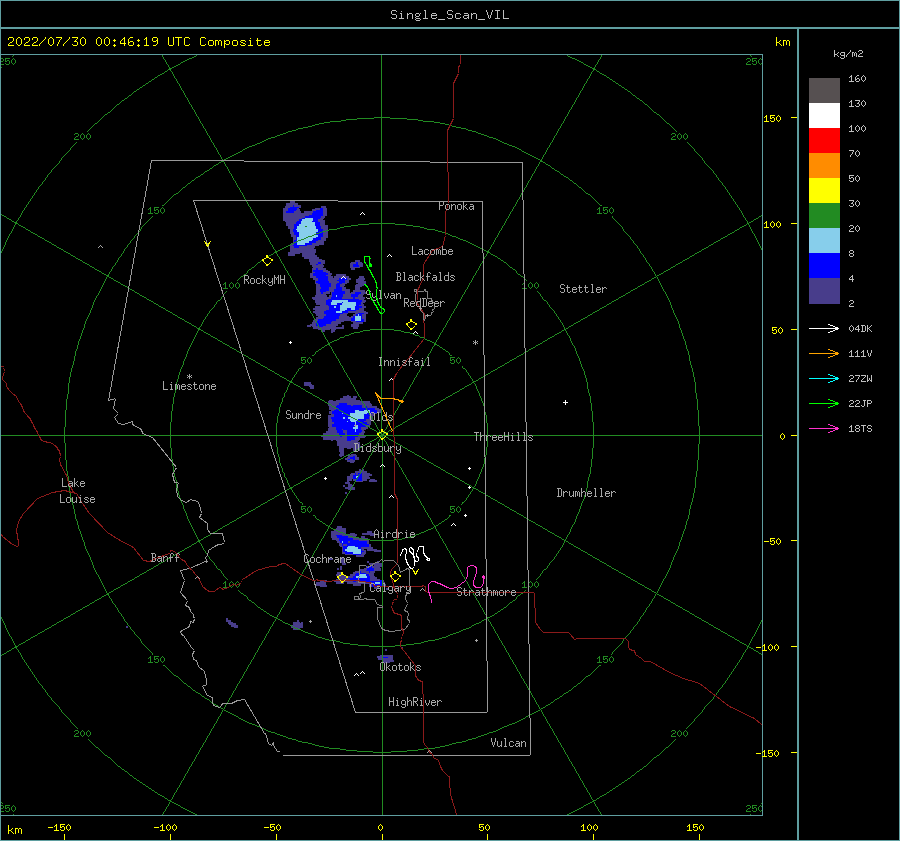The image size is (900, 841).
Task: Click the RockyMH label
Action: (264, 280)
